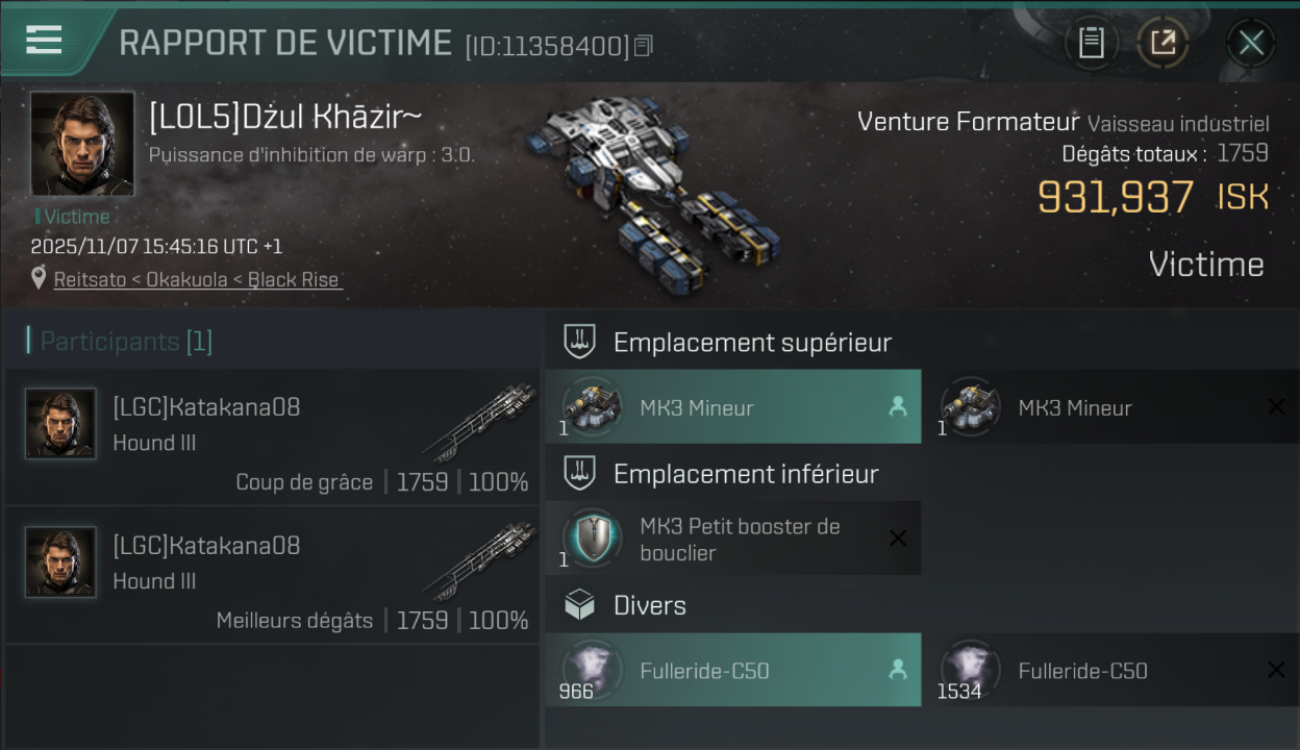Open the Reitsato < Okakuola < Black Rise location link
Viewport: 1300px width, 750px height.
[x=196, y=280]
